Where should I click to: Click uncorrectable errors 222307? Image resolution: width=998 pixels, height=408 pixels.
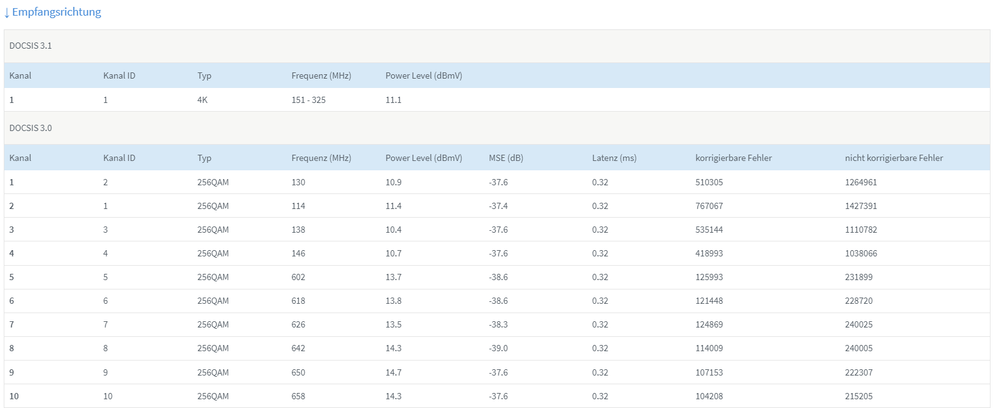tap(859, 372)
